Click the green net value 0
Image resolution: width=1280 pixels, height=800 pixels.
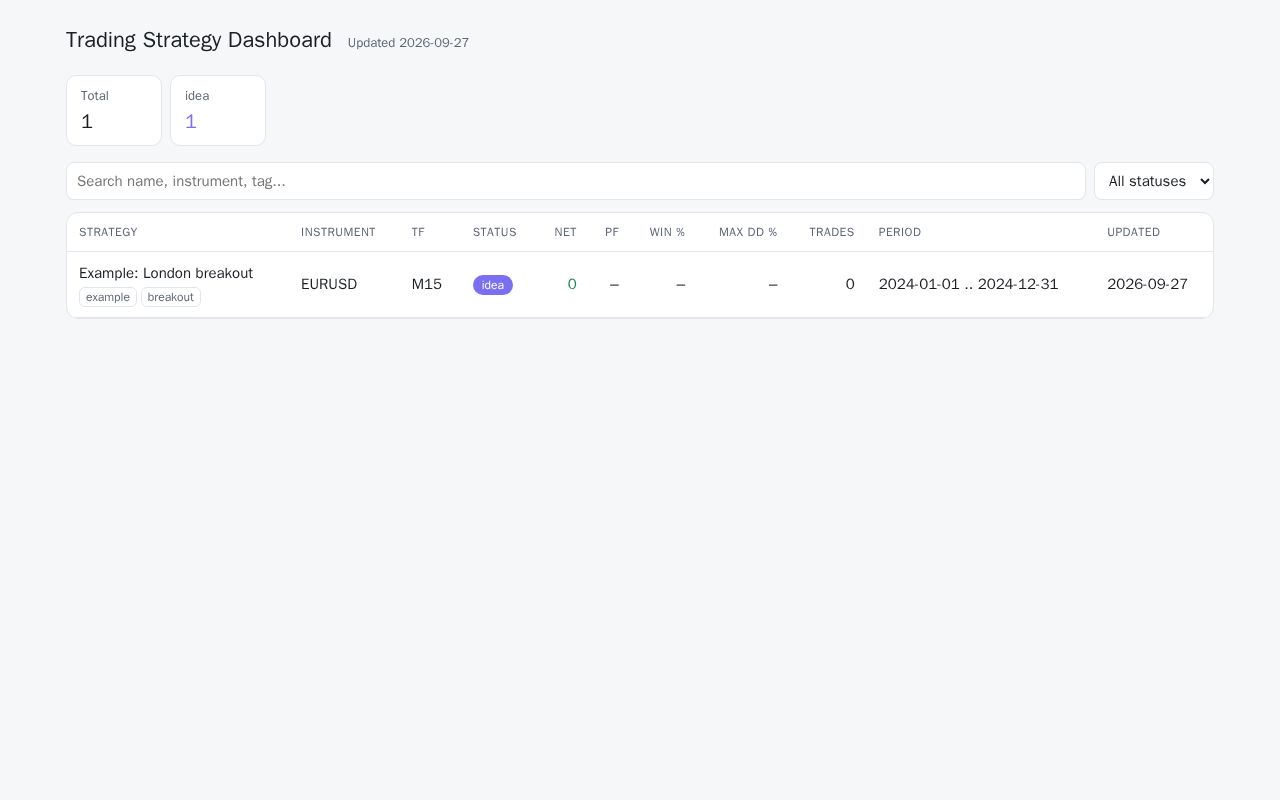tap(572, 284)
